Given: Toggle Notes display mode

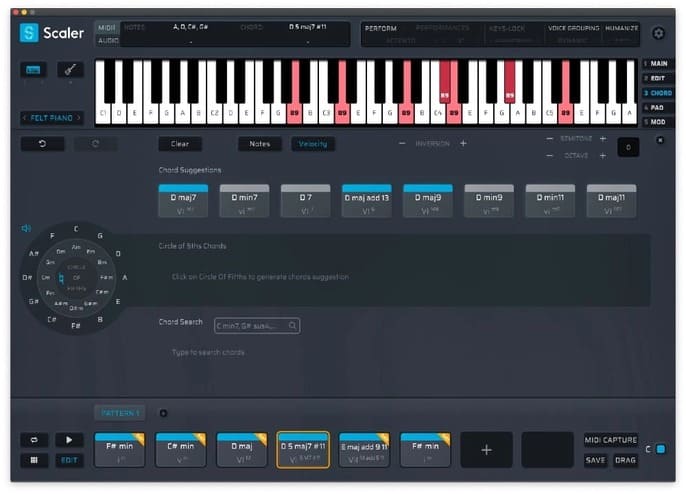Looking at the screenshot, I should (259, 144).
